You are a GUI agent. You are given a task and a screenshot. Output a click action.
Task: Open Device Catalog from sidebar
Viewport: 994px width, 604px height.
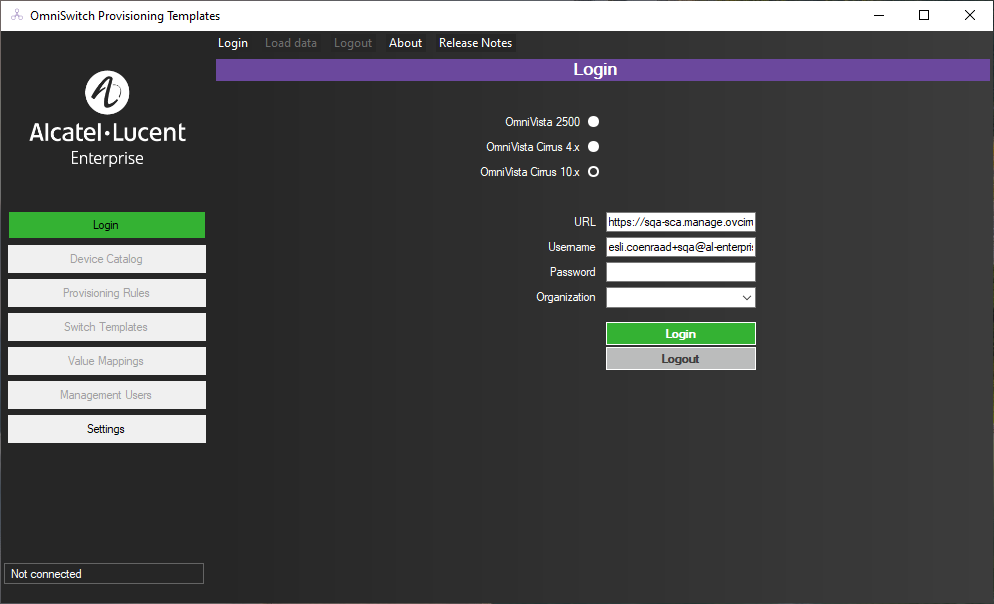click(106, 259)
